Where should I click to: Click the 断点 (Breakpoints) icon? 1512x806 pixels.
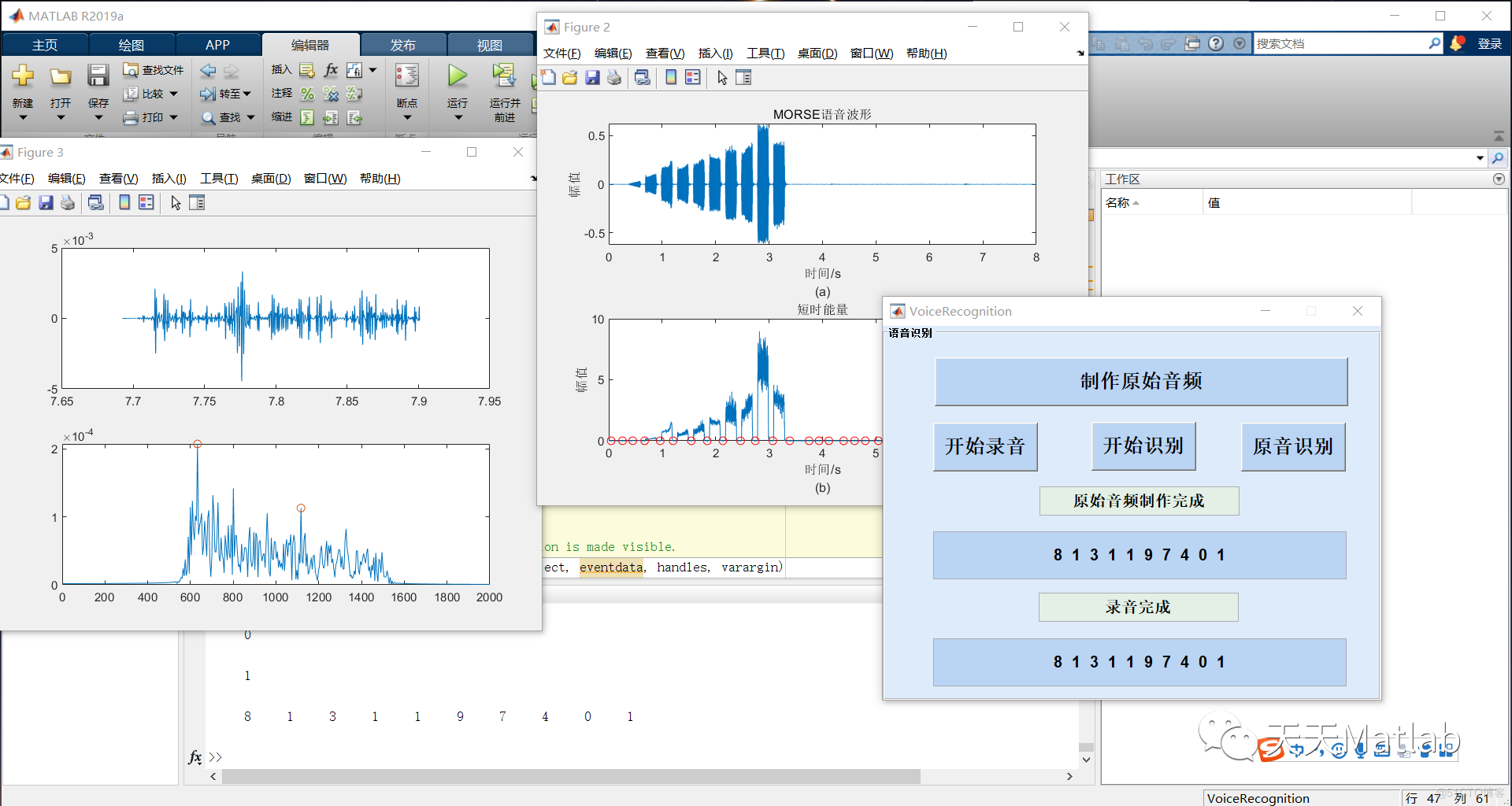pyautogui.click(x=407, y=76)
